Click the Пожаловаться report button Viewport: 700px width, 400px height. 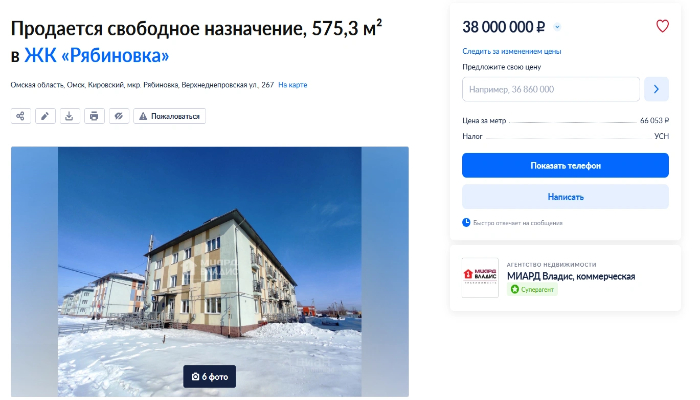(x=169, y=116)
